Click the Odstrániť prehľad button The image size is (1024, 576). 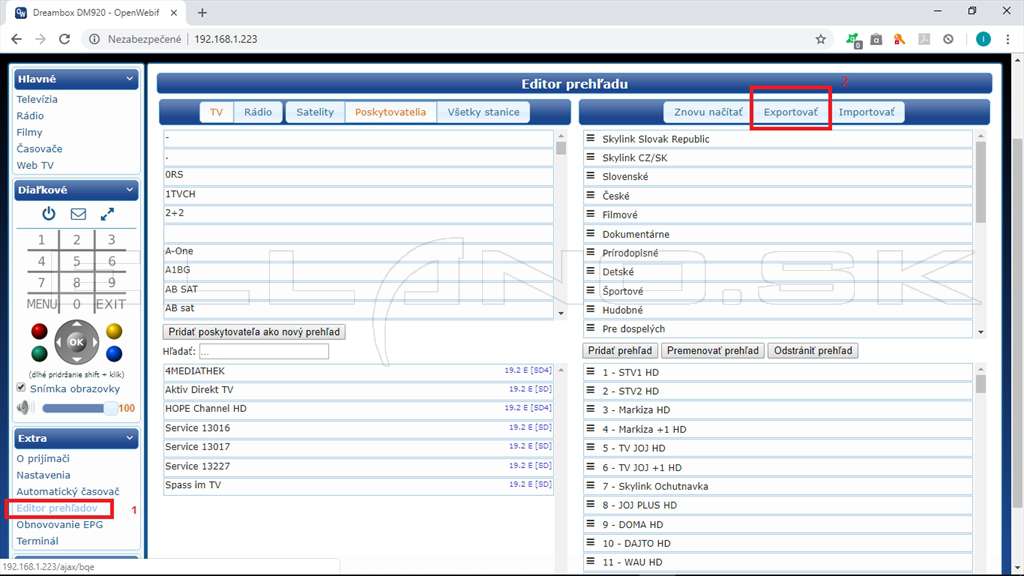pyautogui.click(x=813, y=351)
